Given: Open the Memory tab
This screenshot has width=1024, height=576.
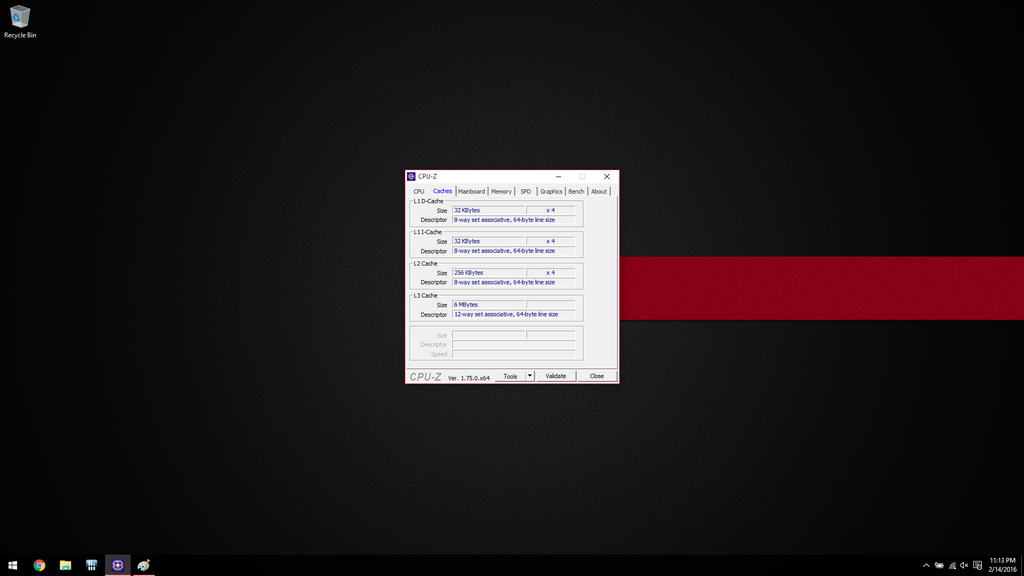Looking at the screenshot, I should (502, 191).
